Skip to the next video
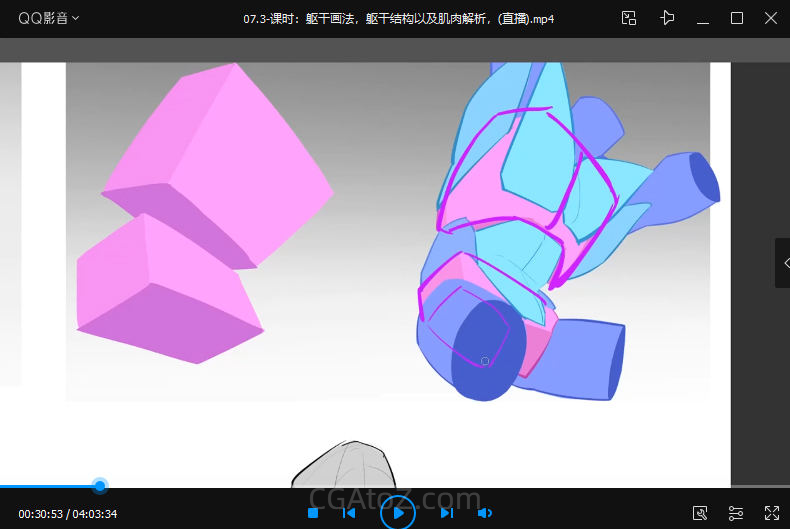 pos(447,513)
